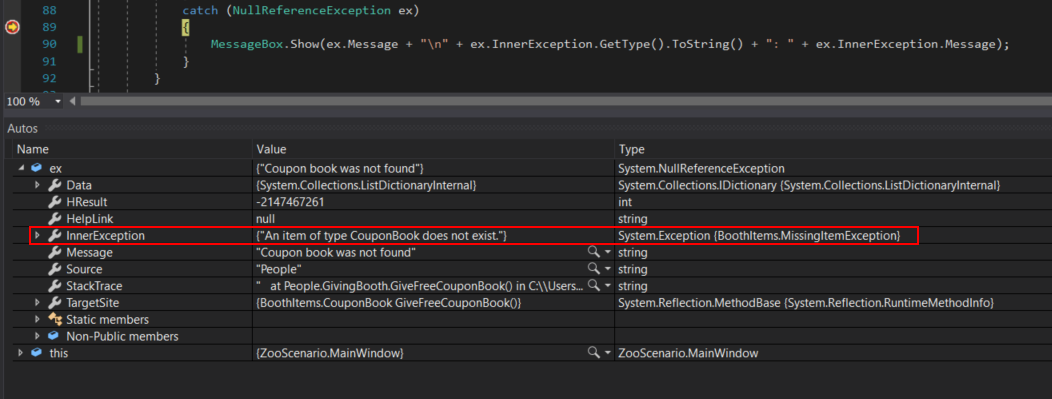Image resolution: width=1052 pixels, height=399 pixels.
Task: Expand the this variable node
Action: (21, 353)
